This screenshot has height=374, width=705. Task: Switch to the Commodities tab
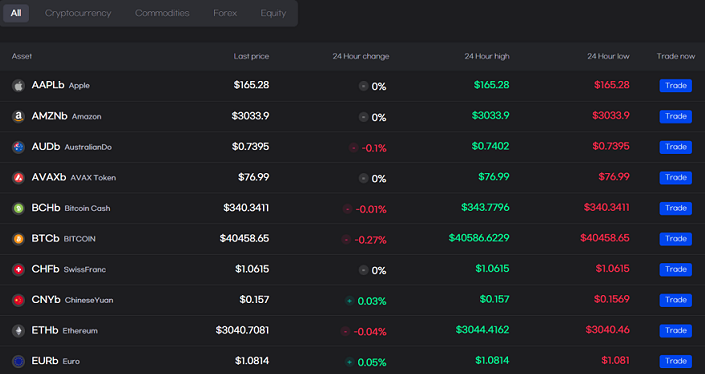pyautogui.click(x=162, y=13)
